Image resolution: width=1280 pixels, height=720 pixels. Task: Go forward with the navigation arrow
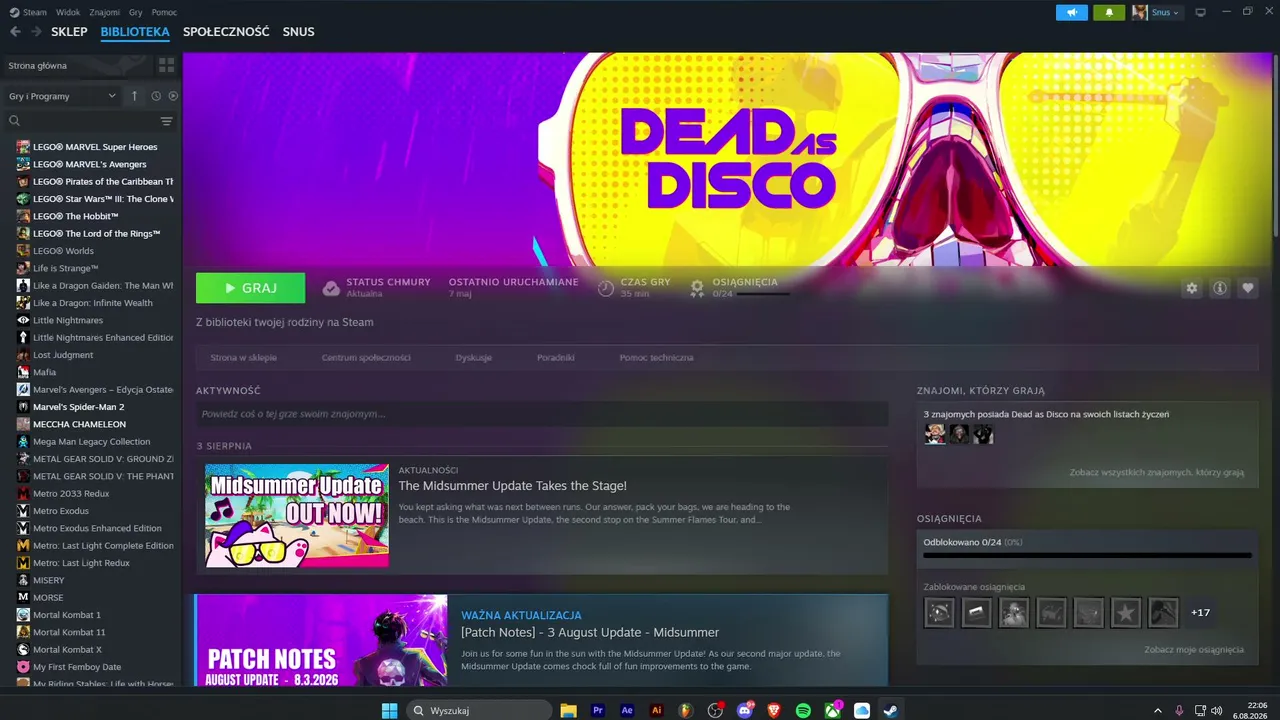pyautogui.click(x=36, y=32)
